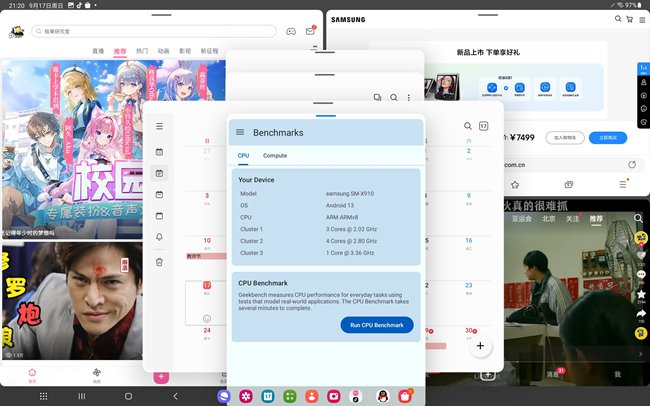The width and height of the screenshot is (650, 406).
Task: Tap the search icon in the middle window
Action: (x=393, y=97)
